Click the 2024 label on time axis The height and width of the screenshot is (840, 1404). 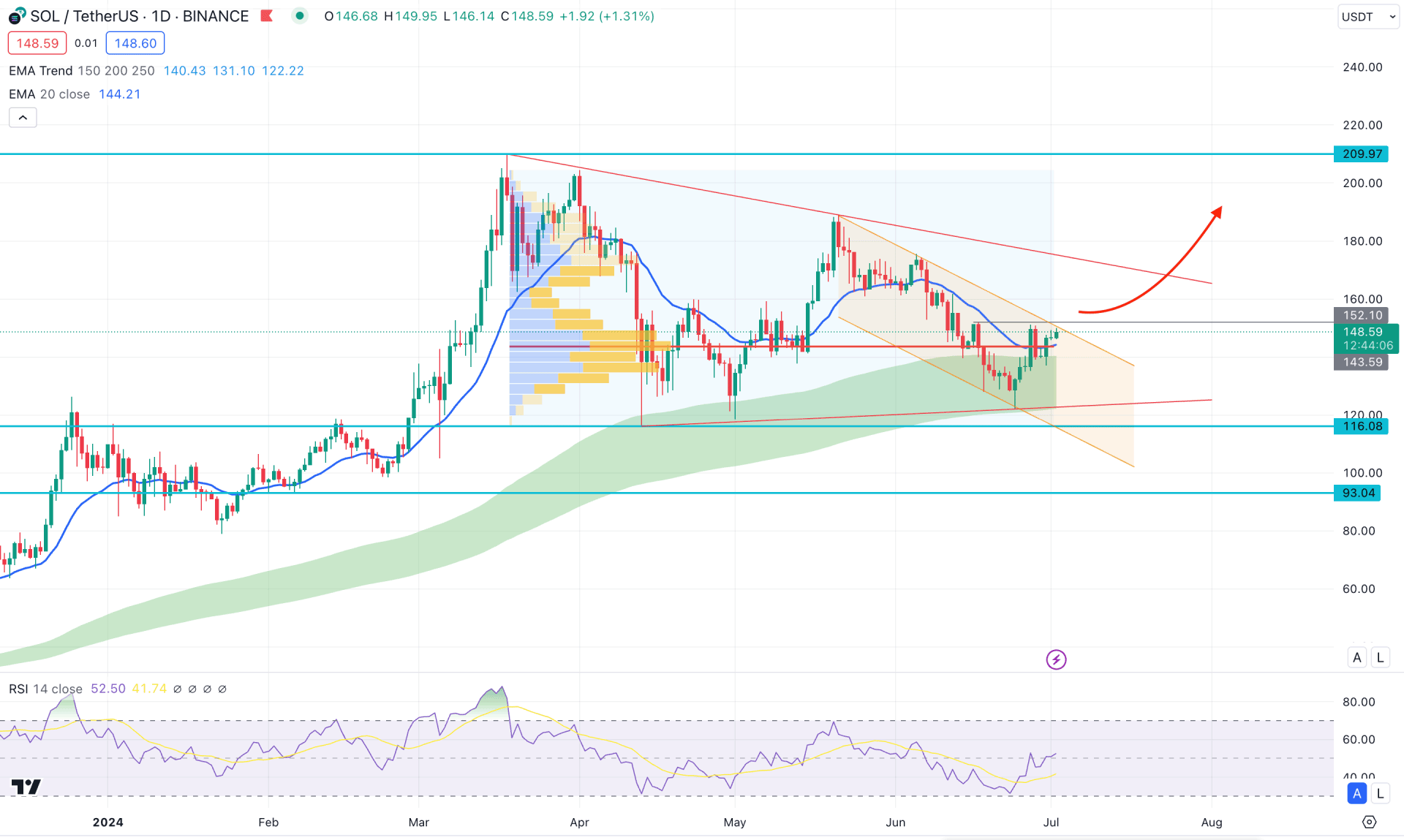107,822
